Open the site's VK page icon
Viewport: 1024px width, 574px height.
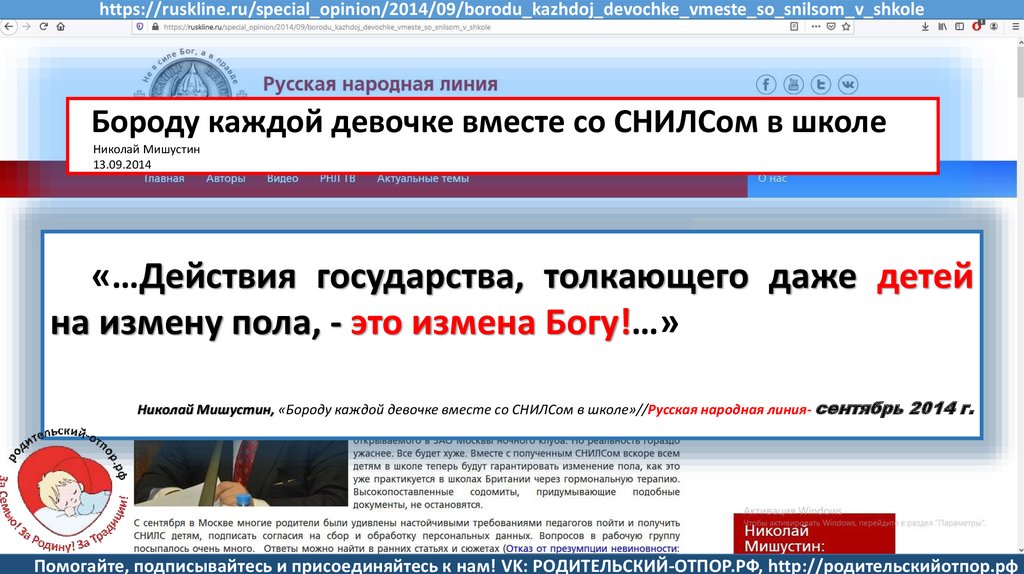click(848, 84)
